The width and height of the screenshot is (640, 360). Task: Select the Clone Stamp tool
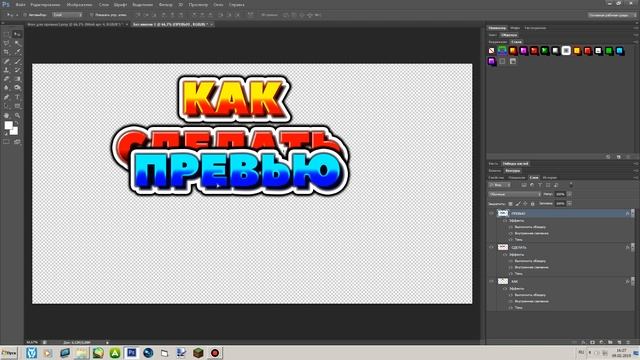[x=7, y=70]
